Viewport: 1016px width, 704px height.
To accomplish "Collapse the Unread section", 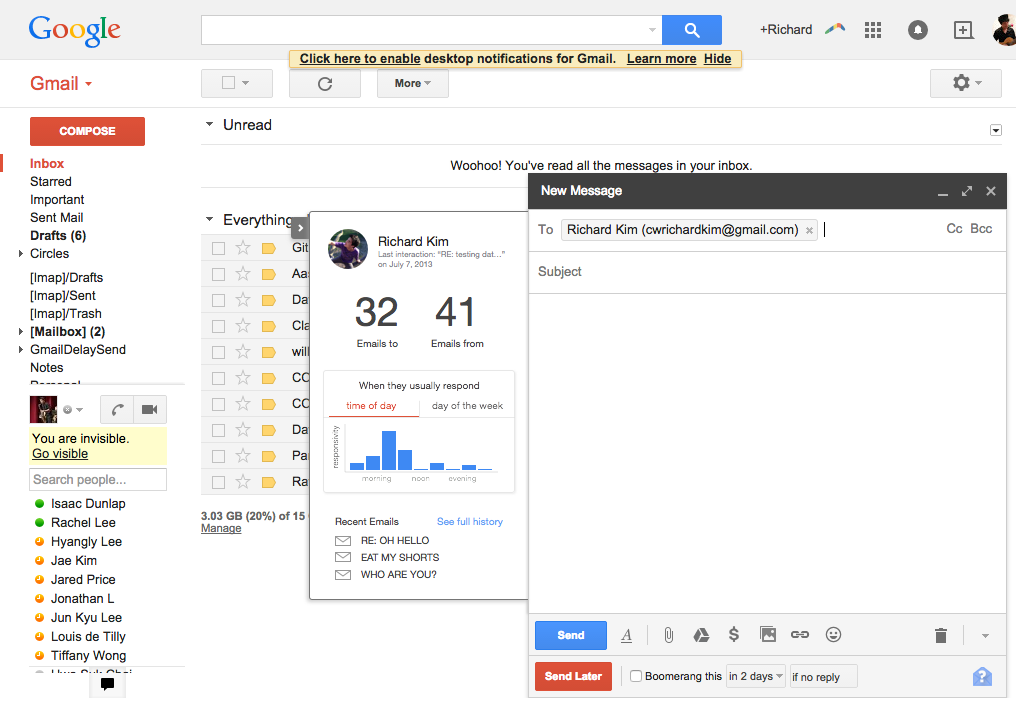I will [209, 124].
